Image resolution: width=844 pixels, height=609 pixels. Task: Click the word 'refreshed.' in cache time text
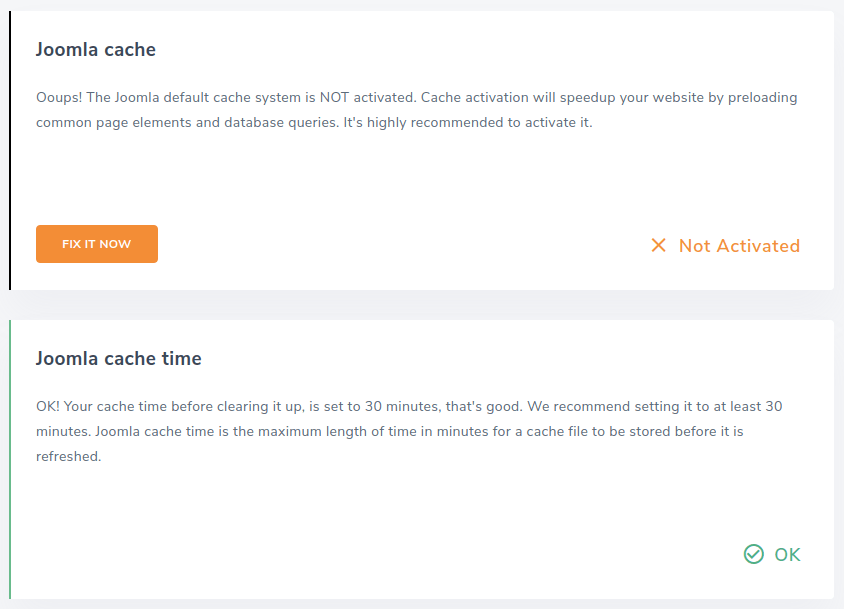(68, 457)
